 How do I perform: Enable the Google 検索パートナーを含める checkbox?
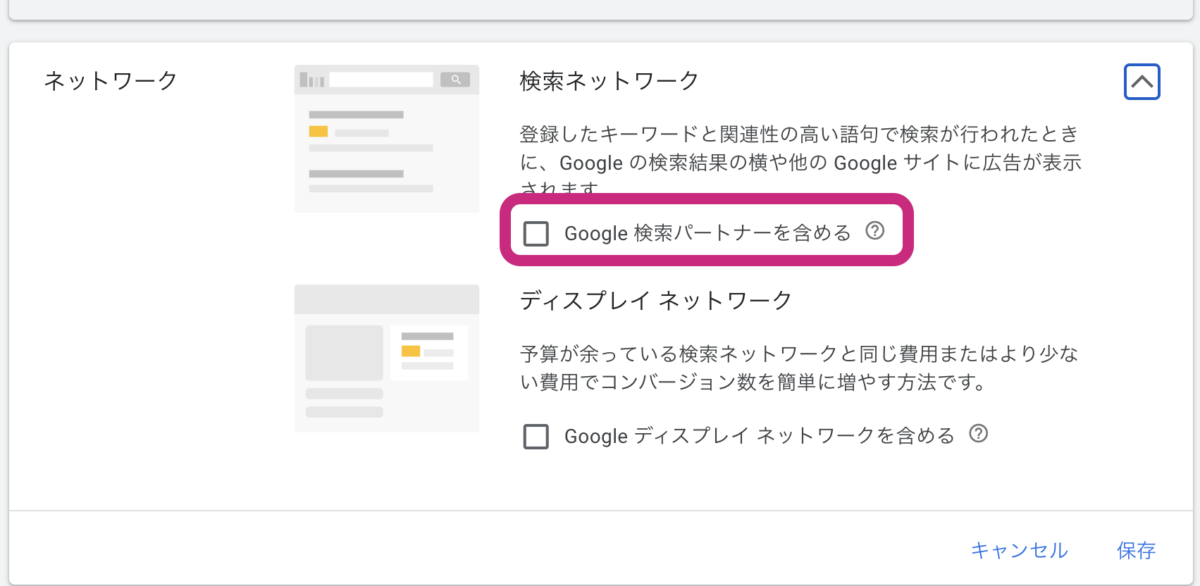537,233
